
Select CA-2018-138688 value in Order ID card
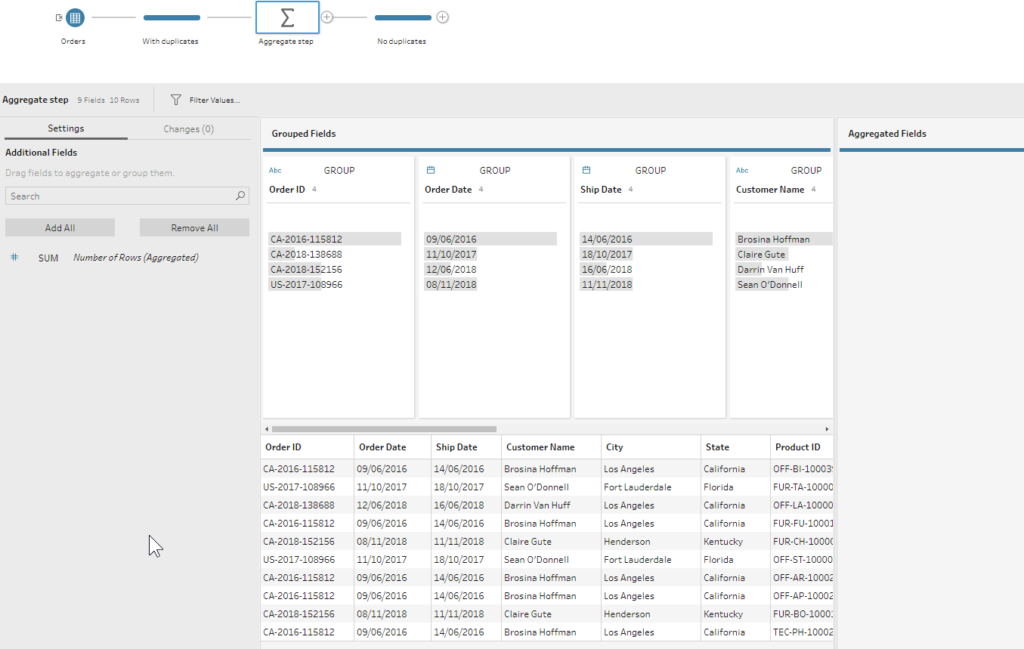tap(306, 255)
